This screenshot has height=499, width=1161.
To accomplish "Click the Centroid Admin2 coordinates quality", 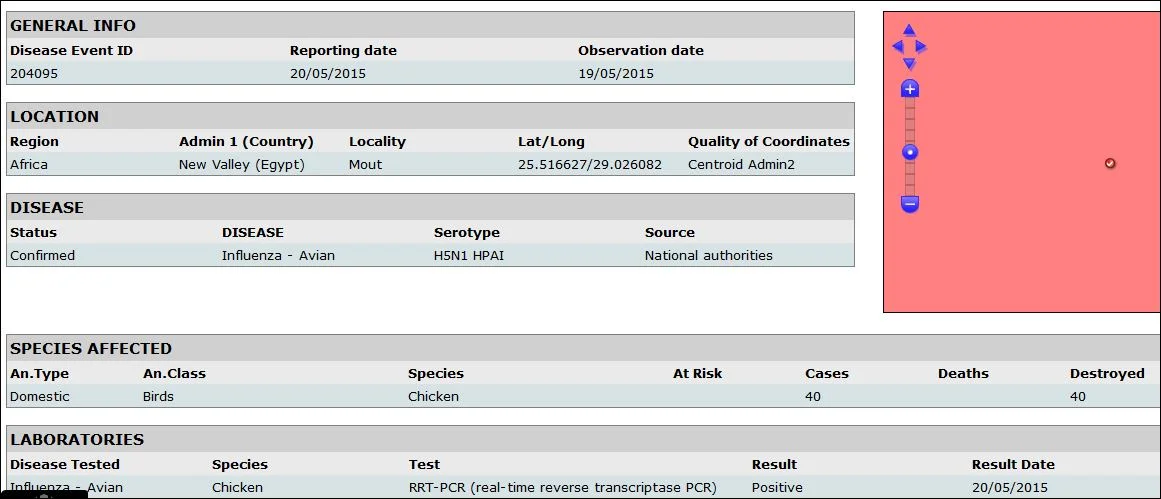I will 741,164.
